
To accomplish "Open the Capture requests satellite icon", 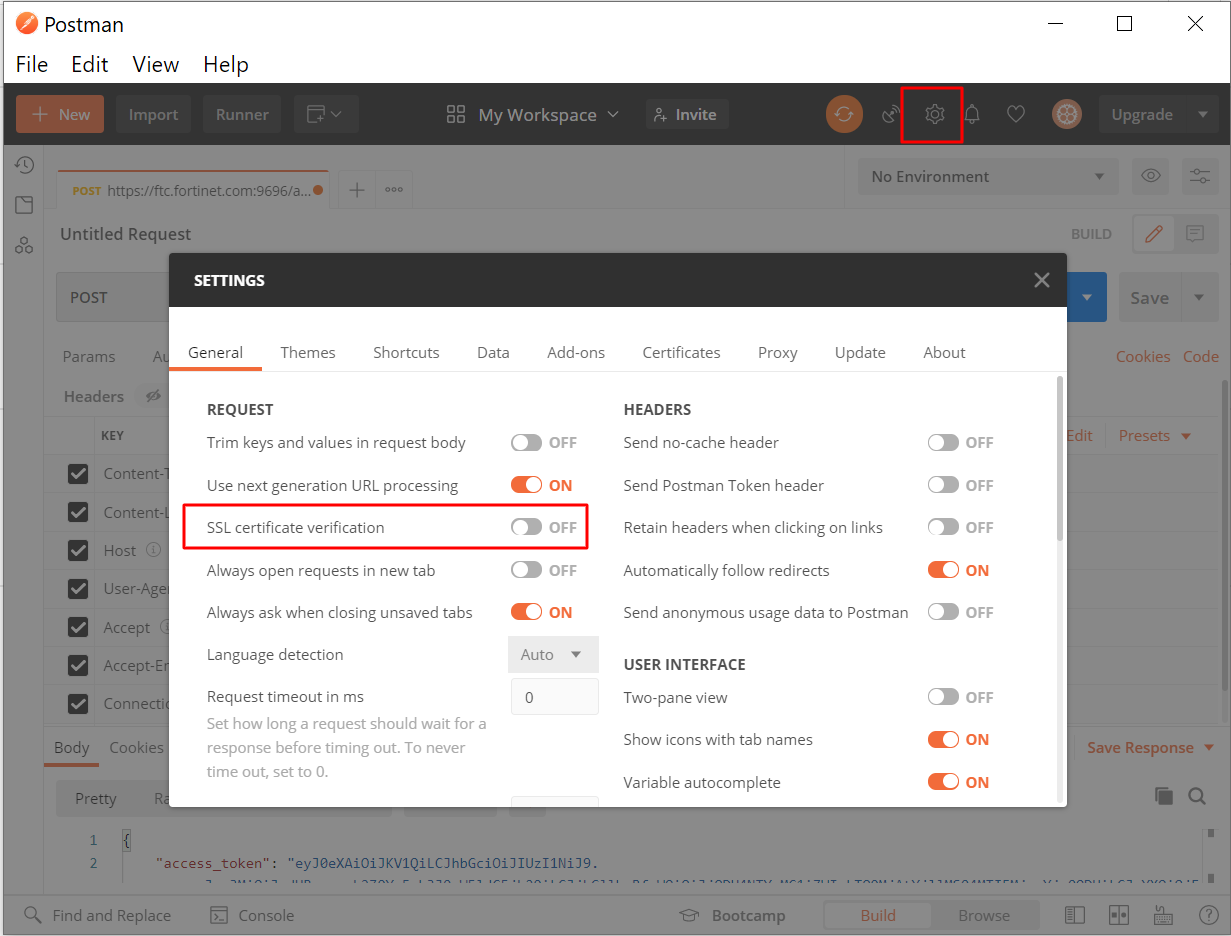I will point(890,114).
